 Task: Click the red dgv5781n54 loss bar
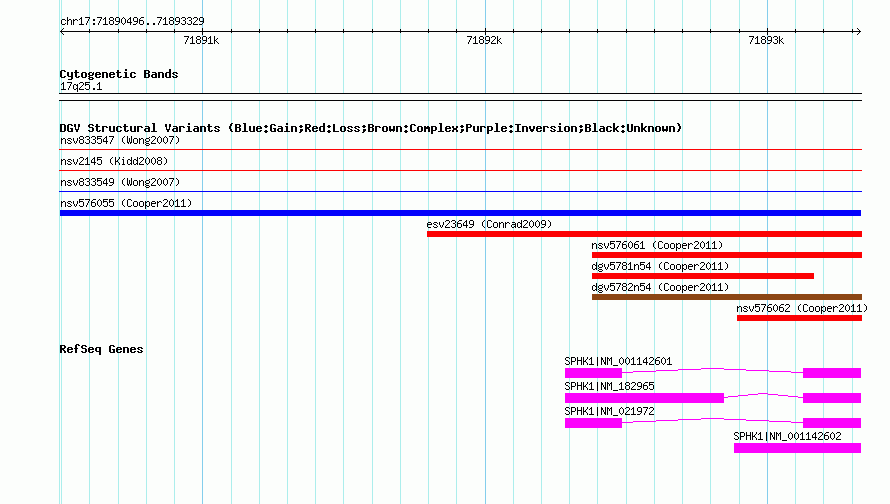coord(703,276)
